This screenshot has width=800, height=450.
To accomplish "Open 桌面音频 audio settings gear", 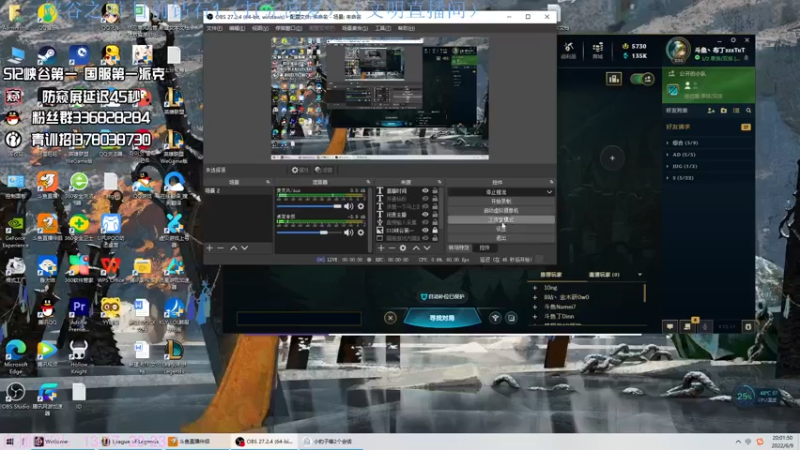I will point(361,233).
